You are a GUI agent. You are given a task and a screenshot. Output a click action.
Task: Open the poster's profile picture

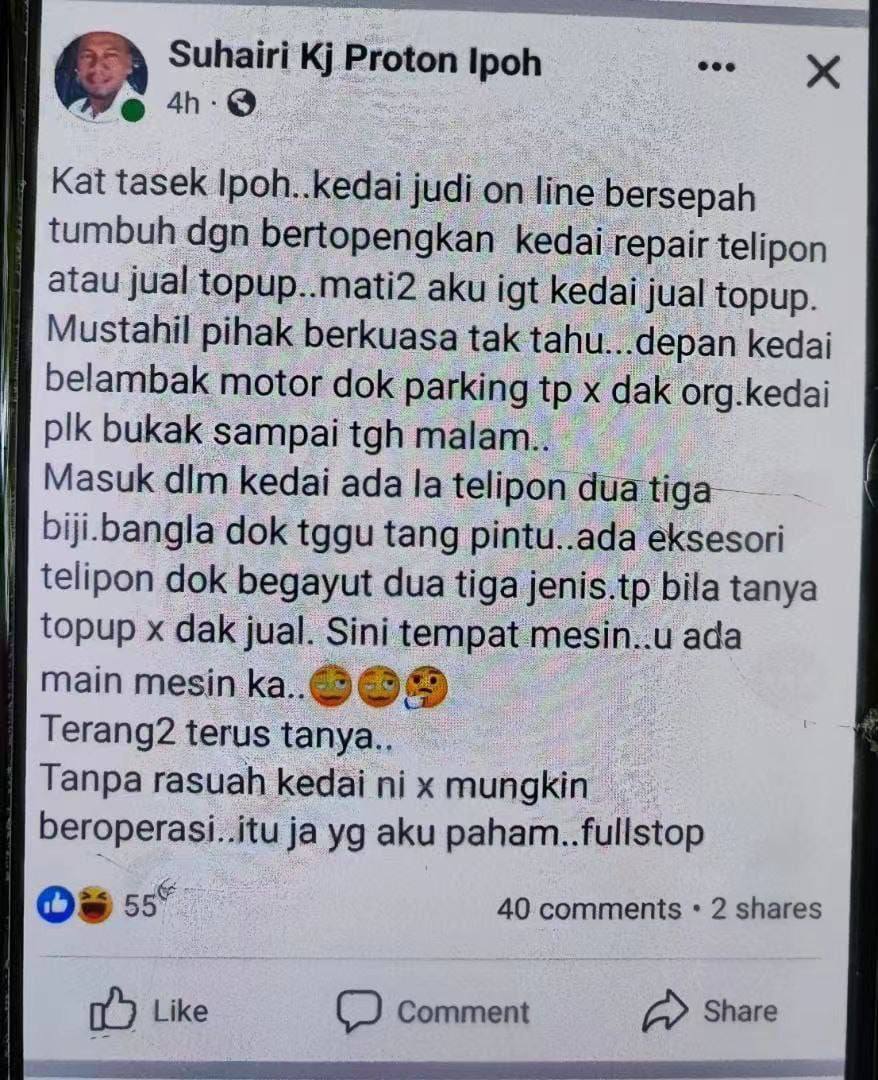101,76
